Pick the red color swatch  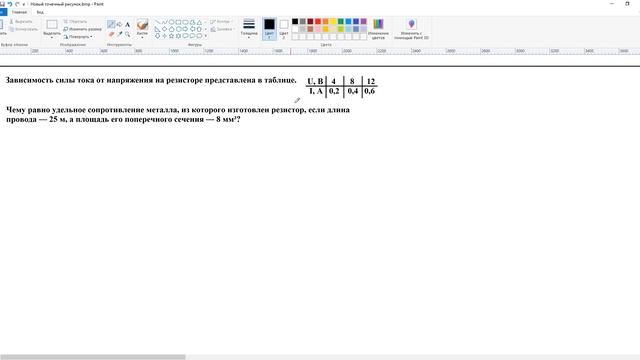point(318,21)
